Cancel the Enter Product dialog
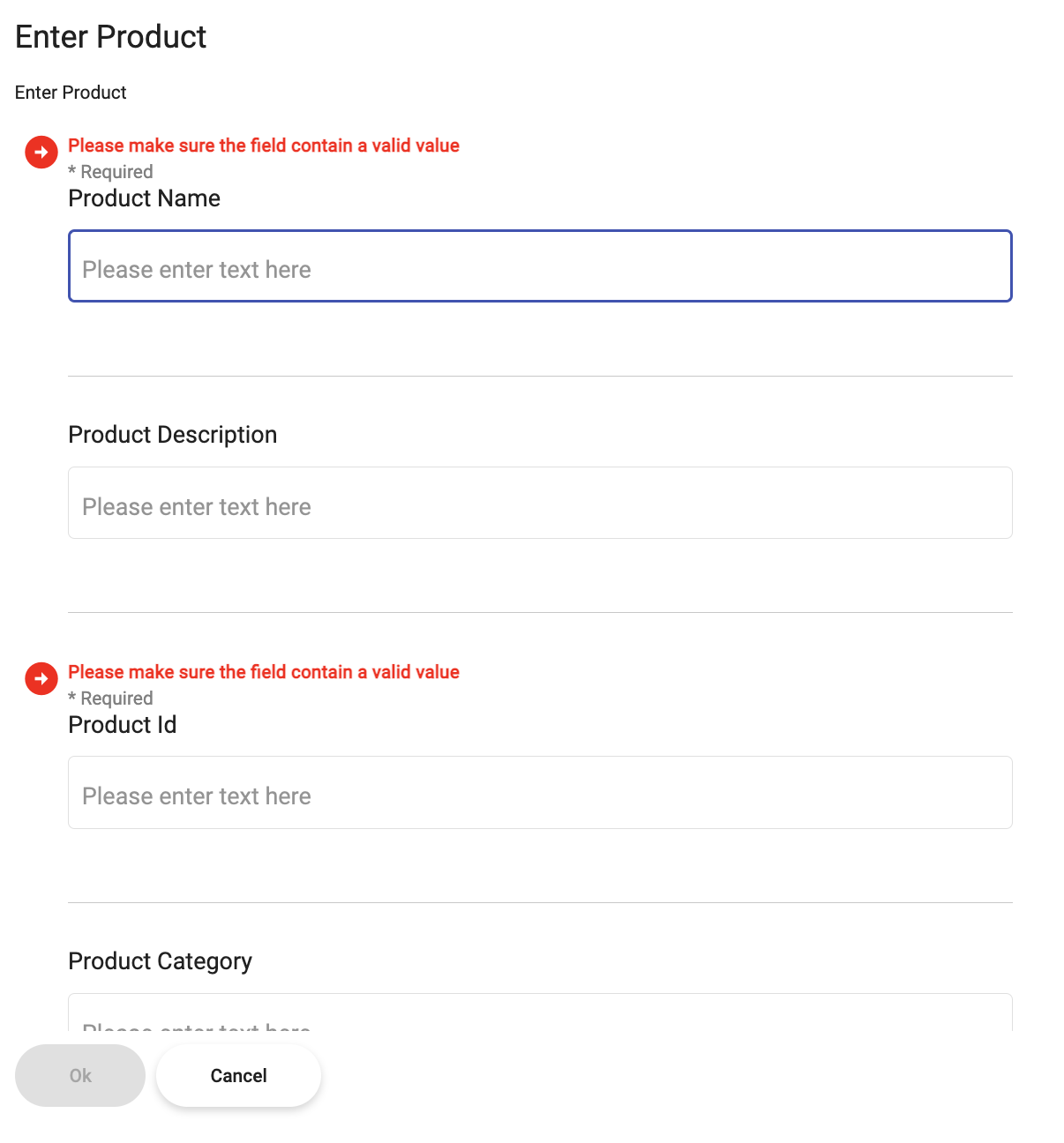 238,1075
